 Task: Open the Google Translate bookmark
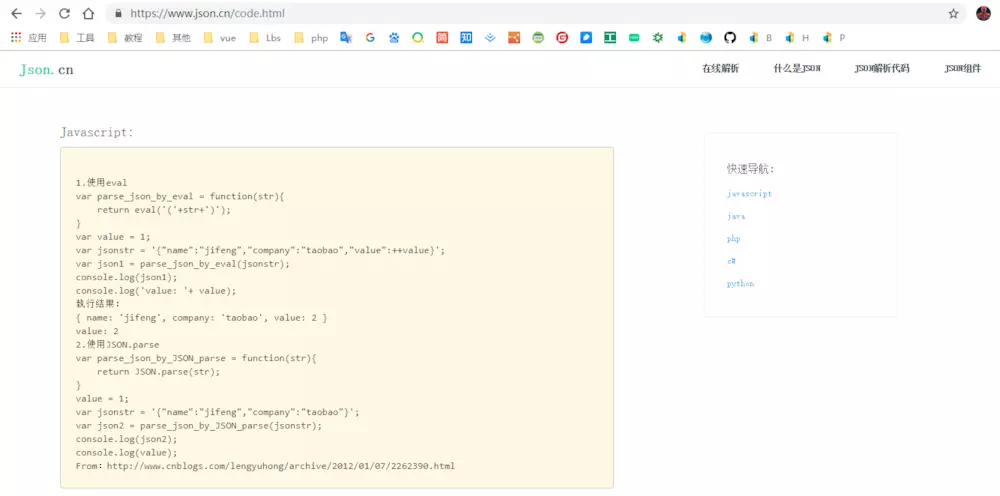346,38
